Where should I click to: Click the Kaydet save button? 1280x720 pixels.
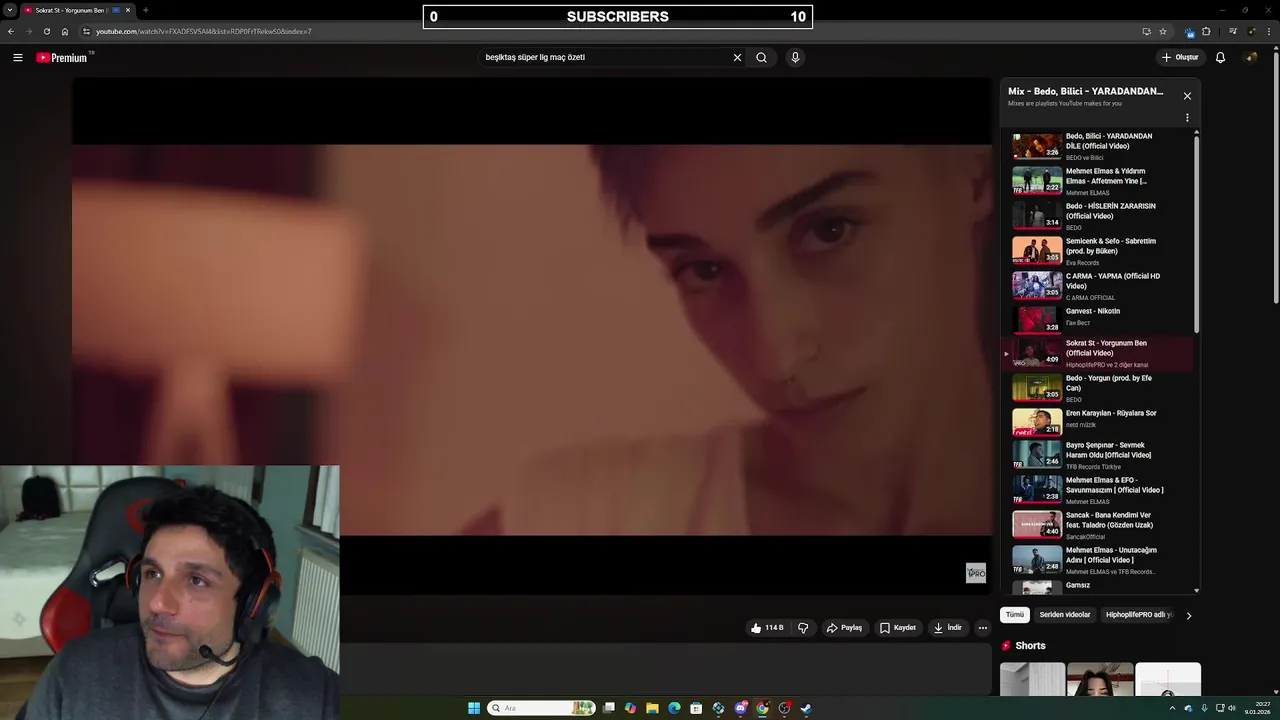click(898, 628)
